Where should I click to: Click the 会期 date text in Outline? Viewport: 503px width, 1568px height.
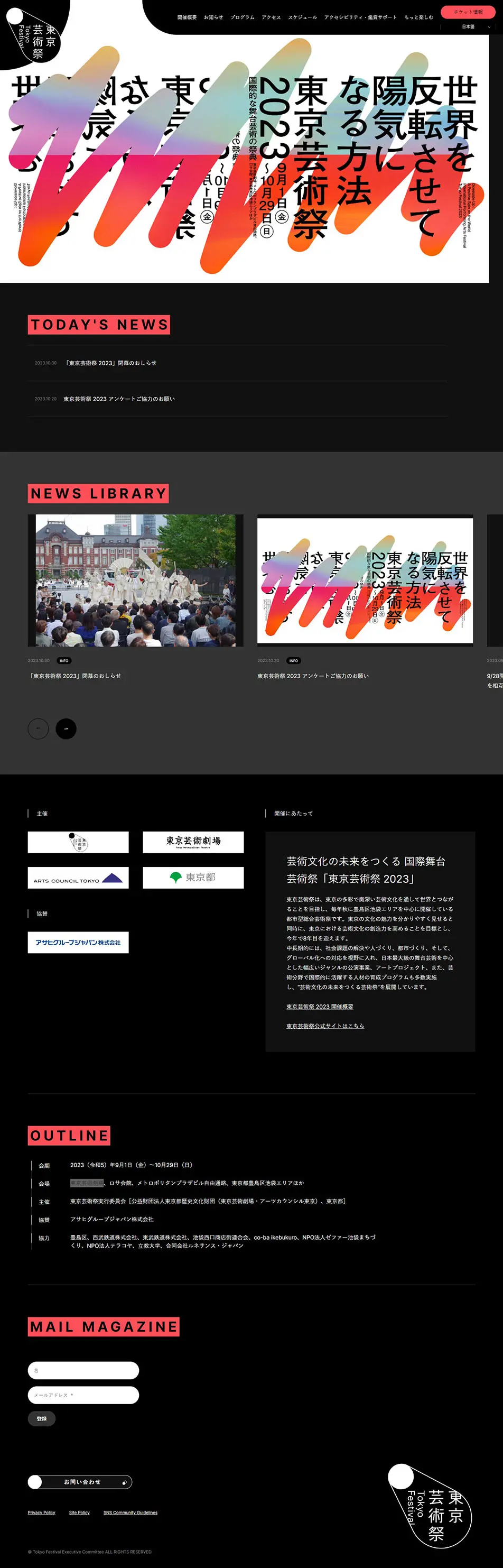coord(132,1165)
